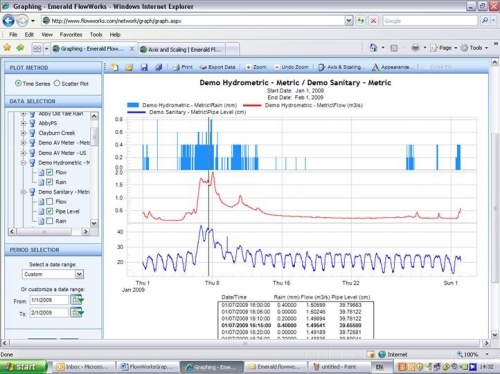Switch to Axis and Scaling browser tab
The height and width of the screenshot is (374, 500).
click(x=182, y=49)
